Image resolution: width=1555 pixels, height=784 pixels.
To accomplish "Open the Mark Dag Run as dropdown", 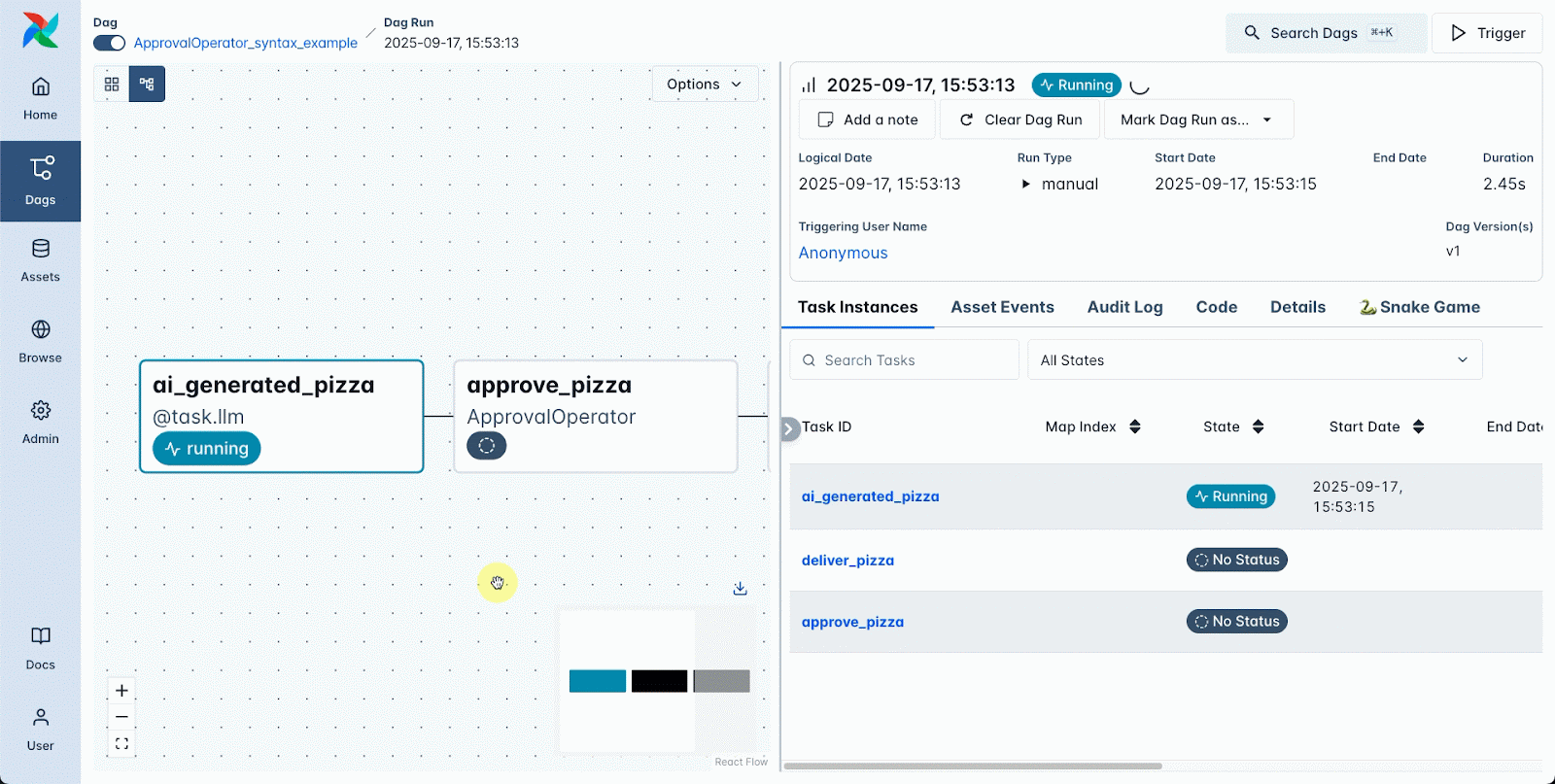I will click(x=1197, y=119).
